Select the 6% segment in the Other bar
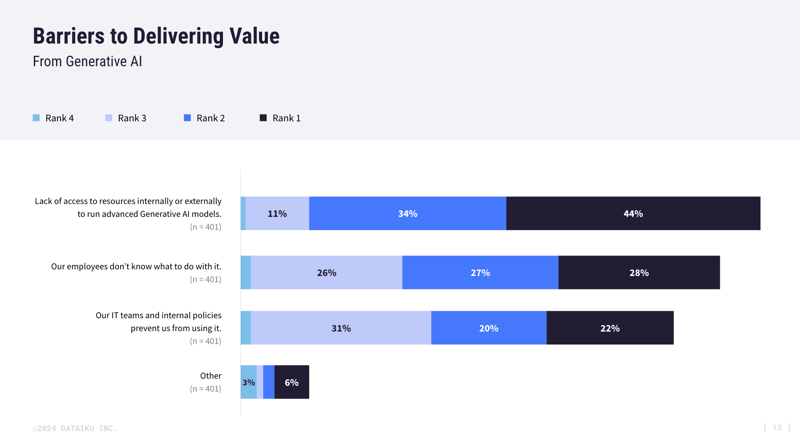 [x=292, y=382]
